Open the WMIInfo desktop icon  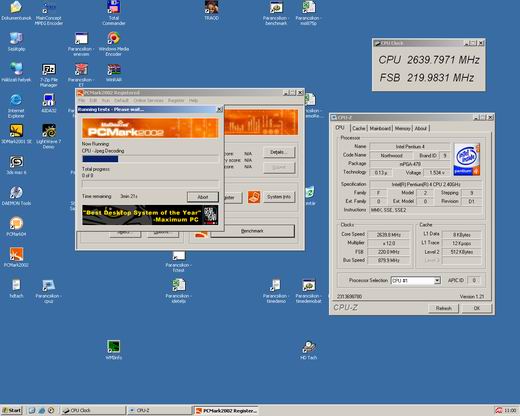click(x=114, y=350)
